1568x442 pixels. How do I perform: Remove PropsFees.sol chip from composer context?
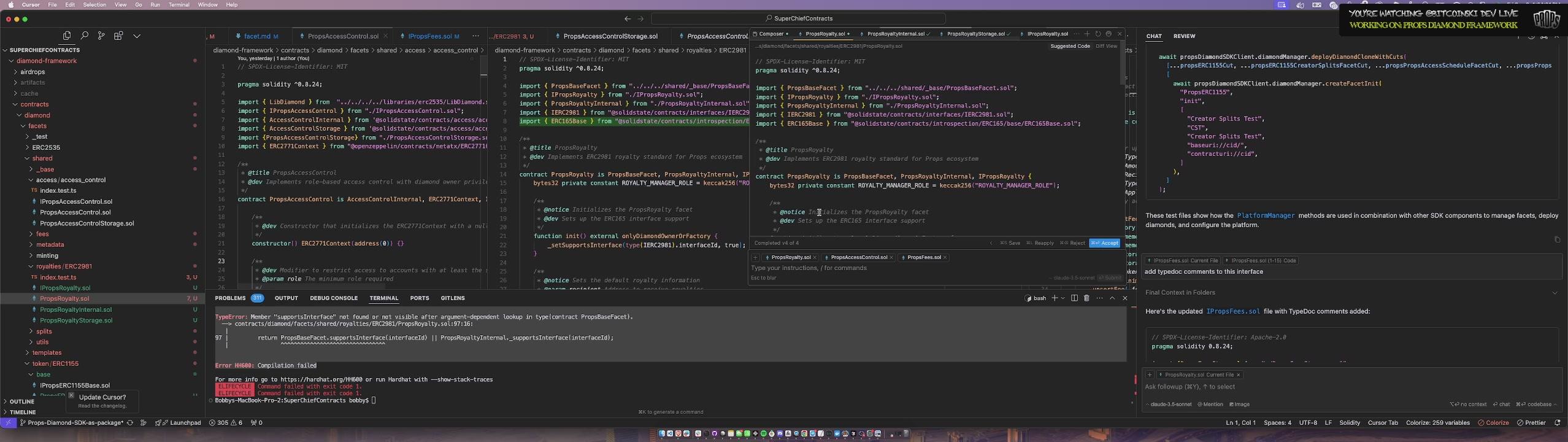click(x=945, y=258)
